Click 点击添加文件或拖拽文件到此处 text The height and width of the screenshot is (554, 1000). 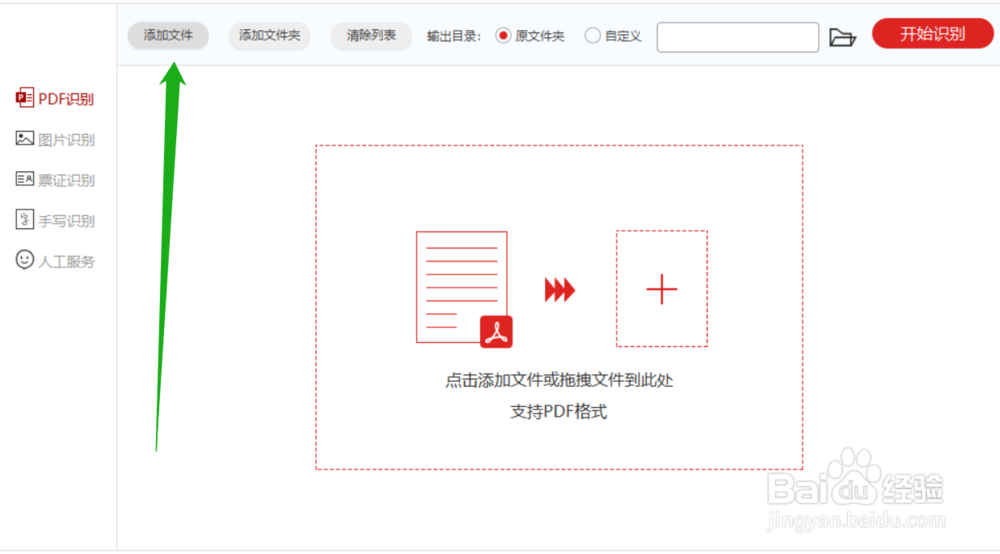[559, 381]
